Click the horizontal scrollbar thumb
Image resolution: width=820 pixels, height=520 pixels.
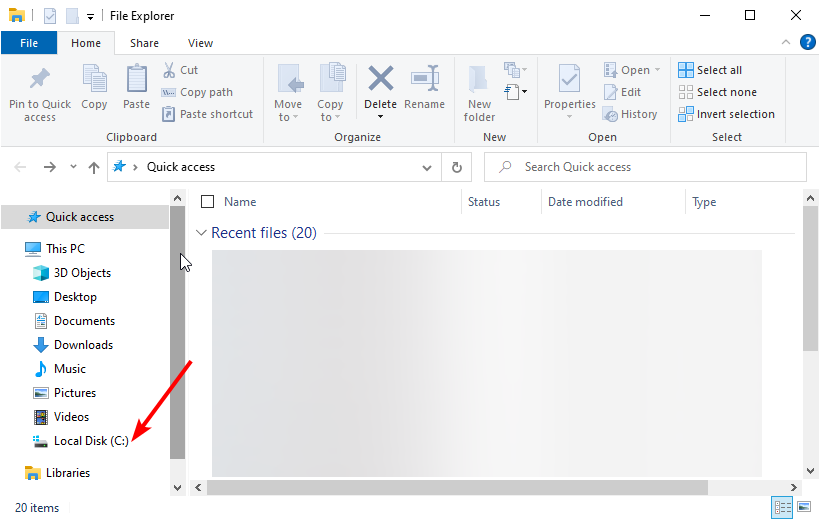457,487
